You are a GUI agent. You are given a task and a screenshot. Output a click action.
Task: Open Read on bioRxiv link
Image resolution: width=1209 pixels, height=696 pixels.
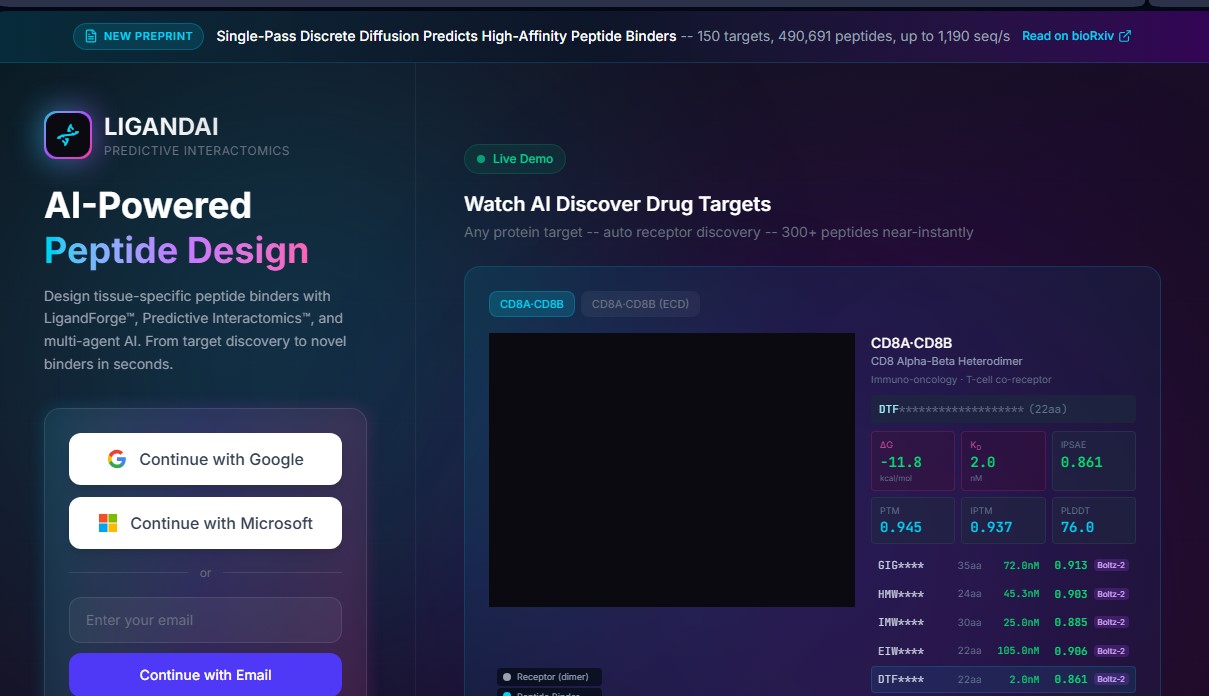click(1077, 36)
